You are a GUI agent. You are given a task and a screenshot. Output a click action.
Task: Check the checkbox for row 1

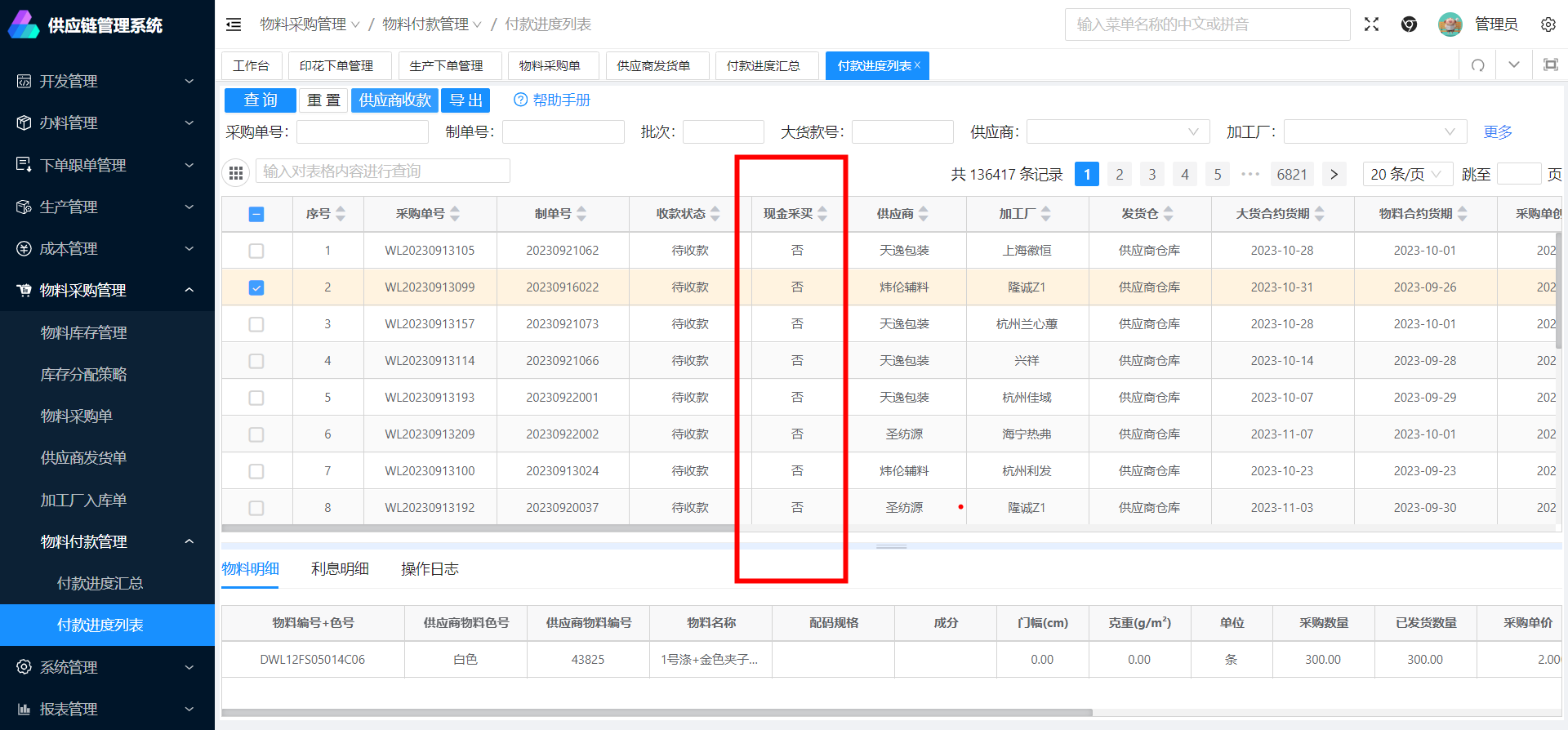point(256,251)
